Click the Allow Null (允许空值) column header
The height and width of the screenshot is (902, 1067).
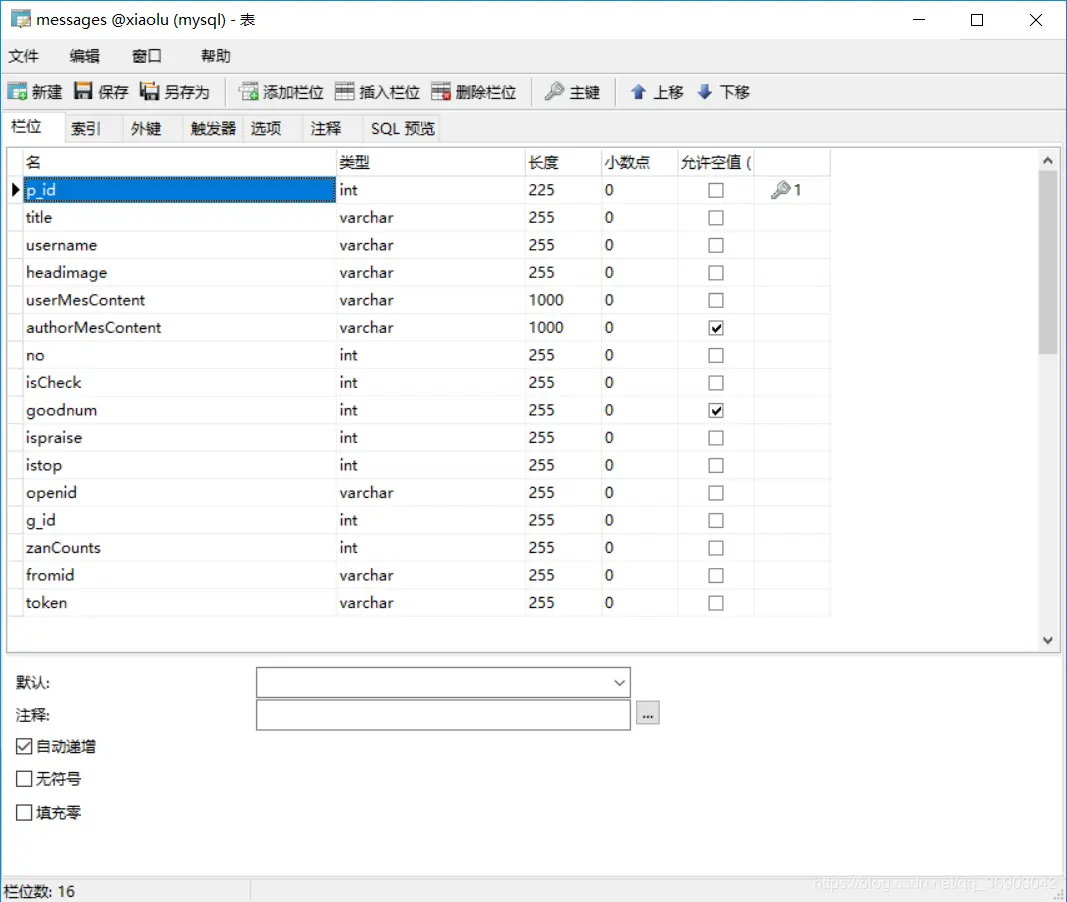[716, 163]
